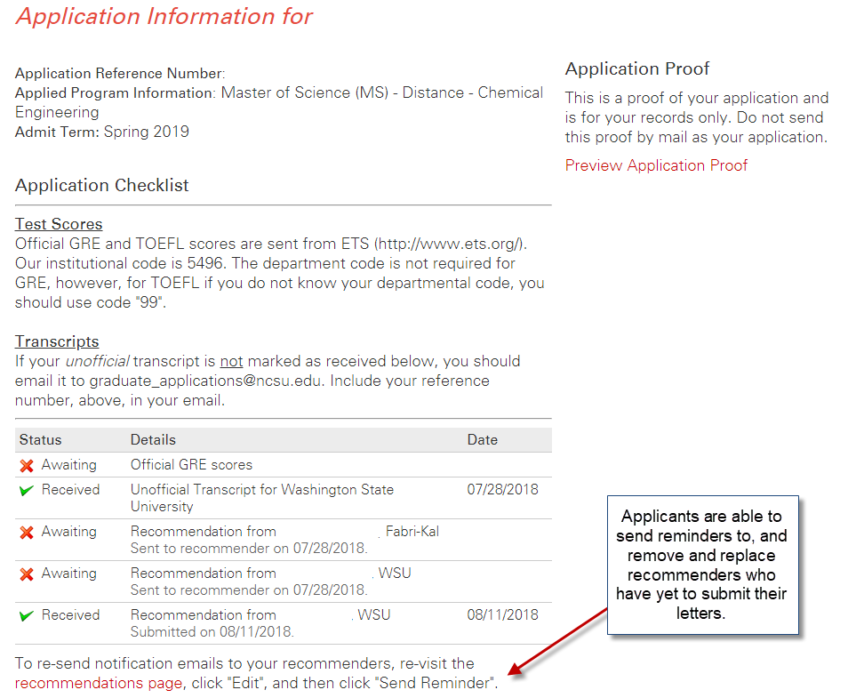This screenshot has width=848, height=698.
Task: Click green checkmark on the received WSU recommendation
Action: 27,616
